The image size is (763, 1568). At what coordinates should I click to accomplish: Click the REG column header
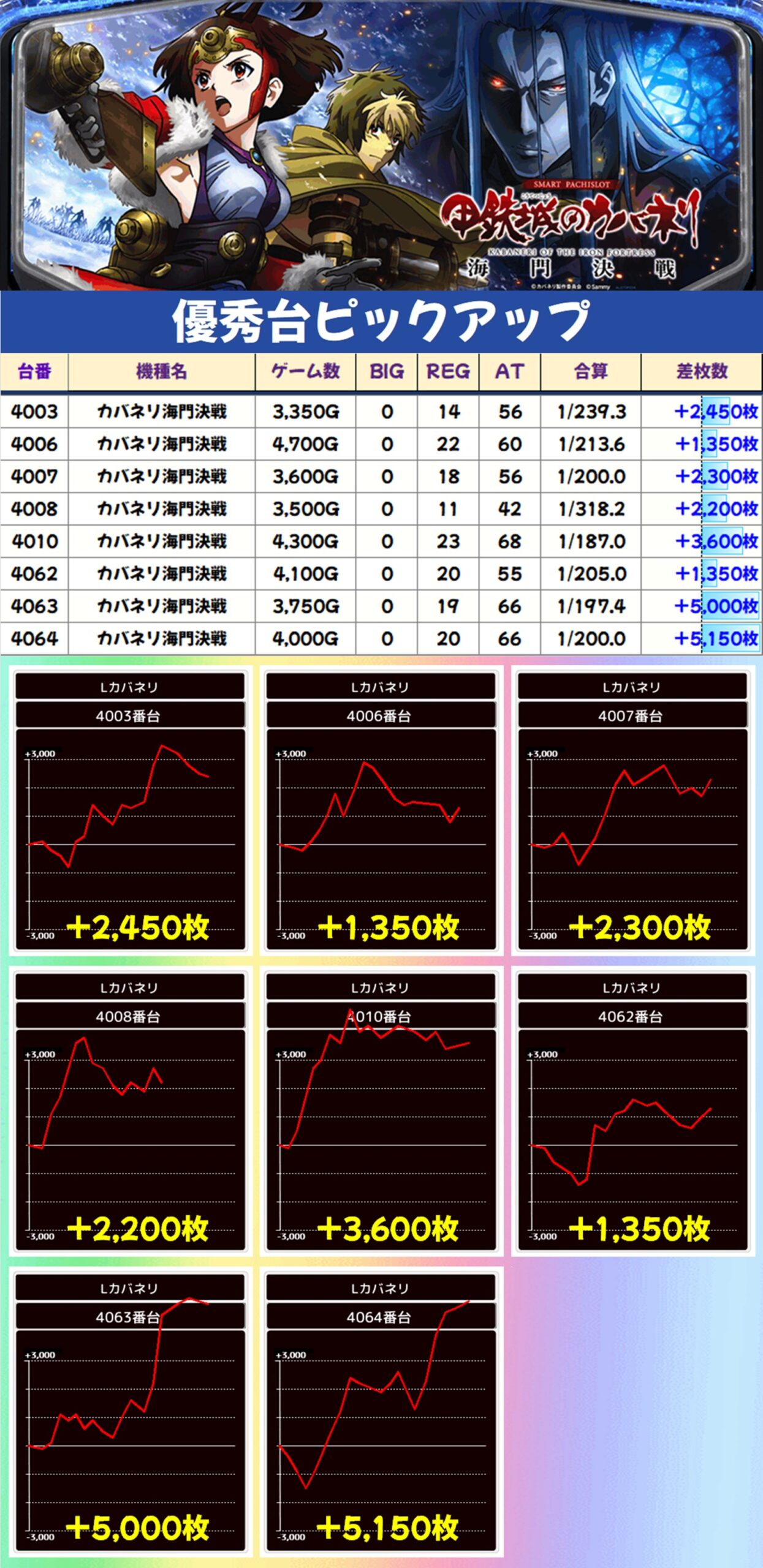pyautogui.click(x=448, y=371)
